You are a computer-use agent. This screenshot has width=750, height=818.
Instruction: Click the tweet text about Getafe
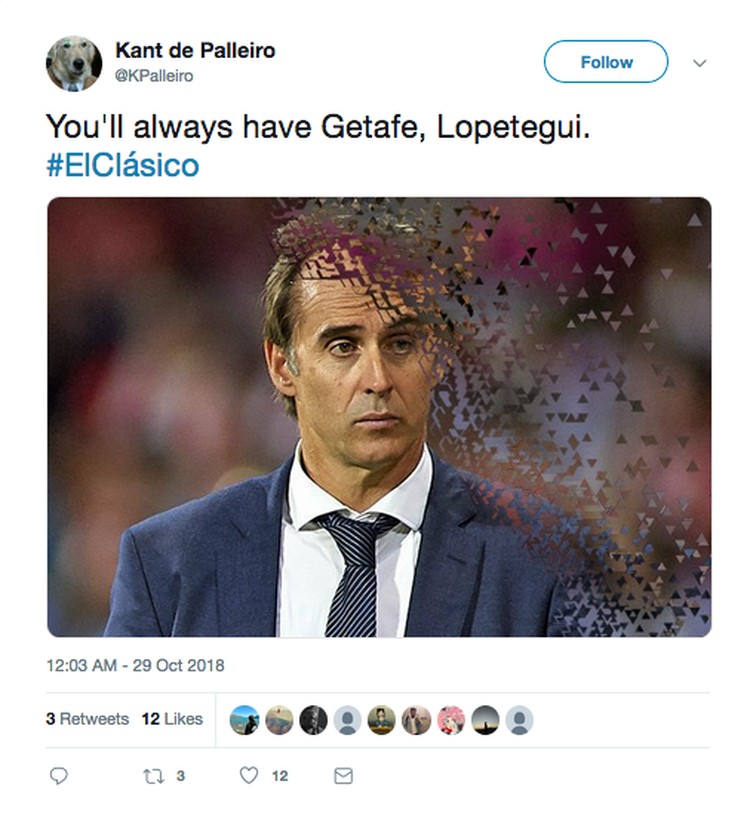[x=318, y=127]
